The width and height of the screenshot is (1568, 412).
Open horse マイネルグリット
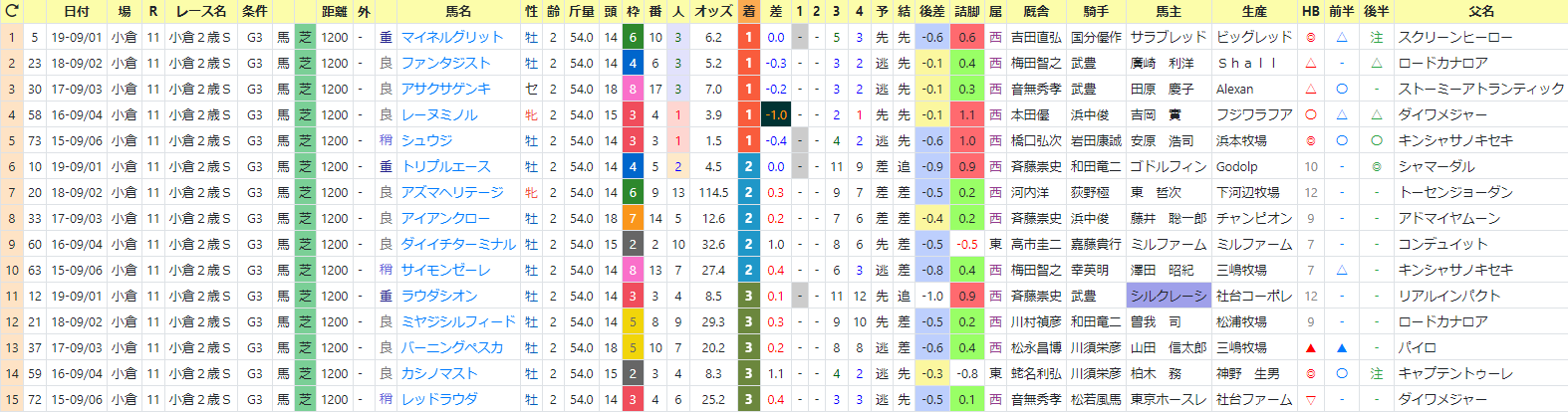point(452,37)
